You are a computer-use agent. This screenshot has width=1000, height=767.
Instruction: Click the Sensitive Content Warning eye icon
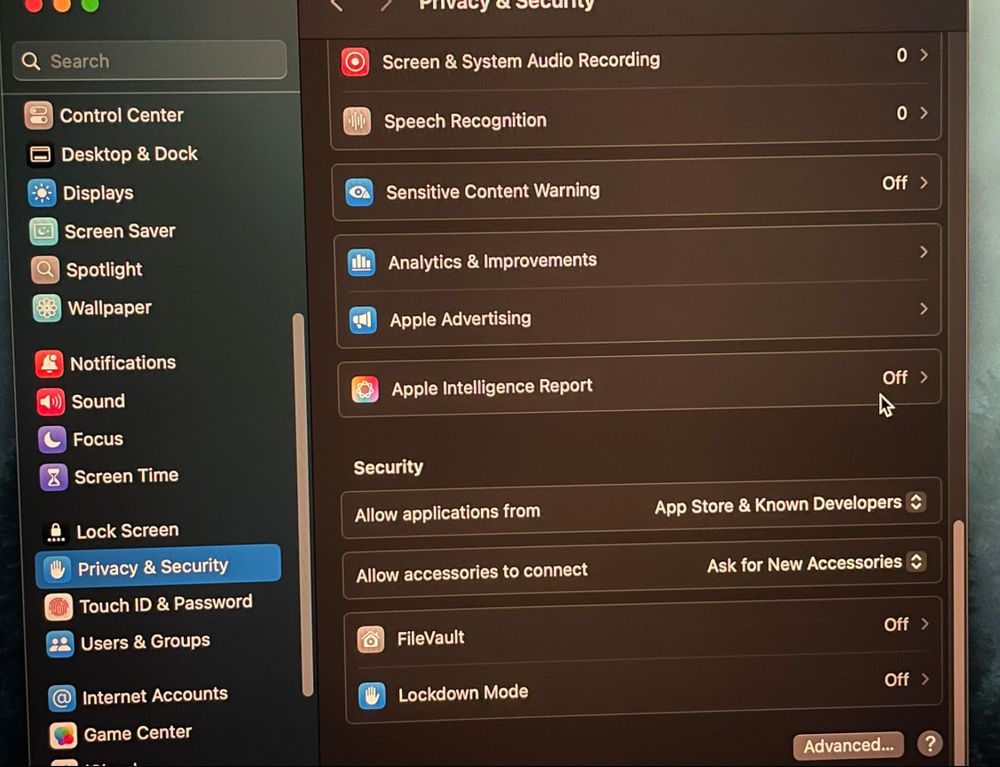(x=359, y=192)
